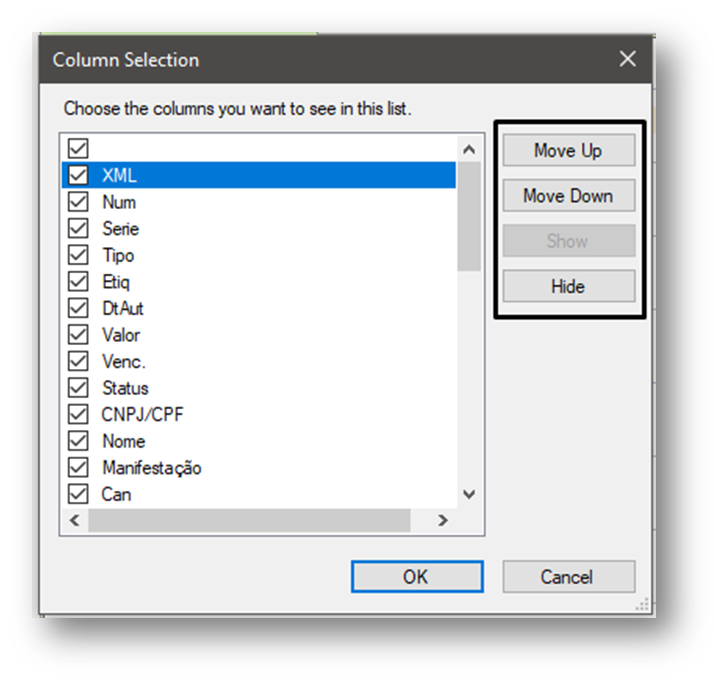This screenshot has height=683, width=721.
Task: Cancel the Column Selection dialog
Action: click(x=569, y=576)
